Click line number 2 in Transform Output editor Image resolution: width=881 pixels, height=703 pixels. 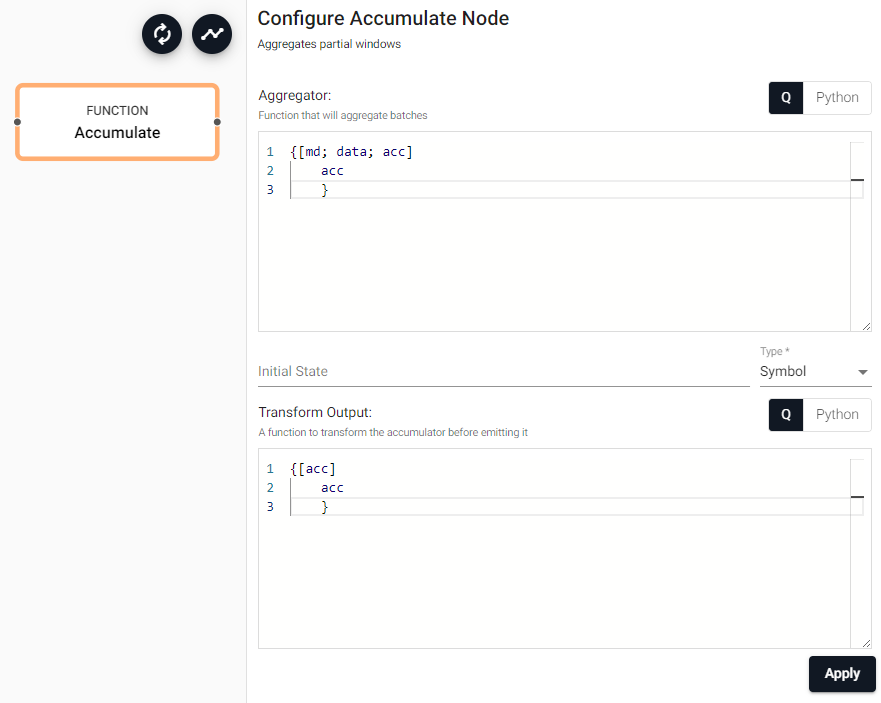pos(270,488)
